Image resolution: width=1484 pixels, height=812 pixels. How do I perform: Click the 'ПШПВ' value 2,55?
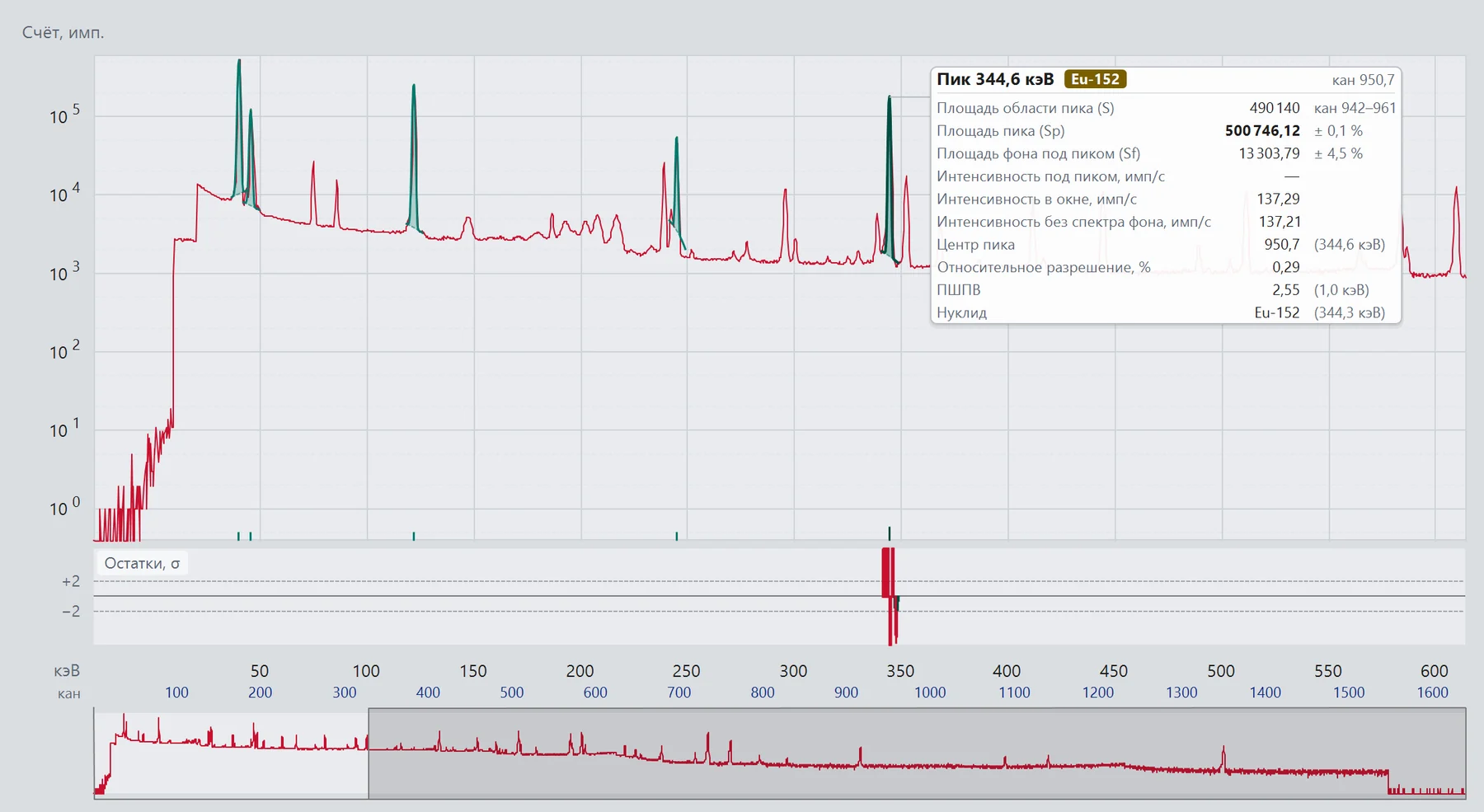(1285, 289)
